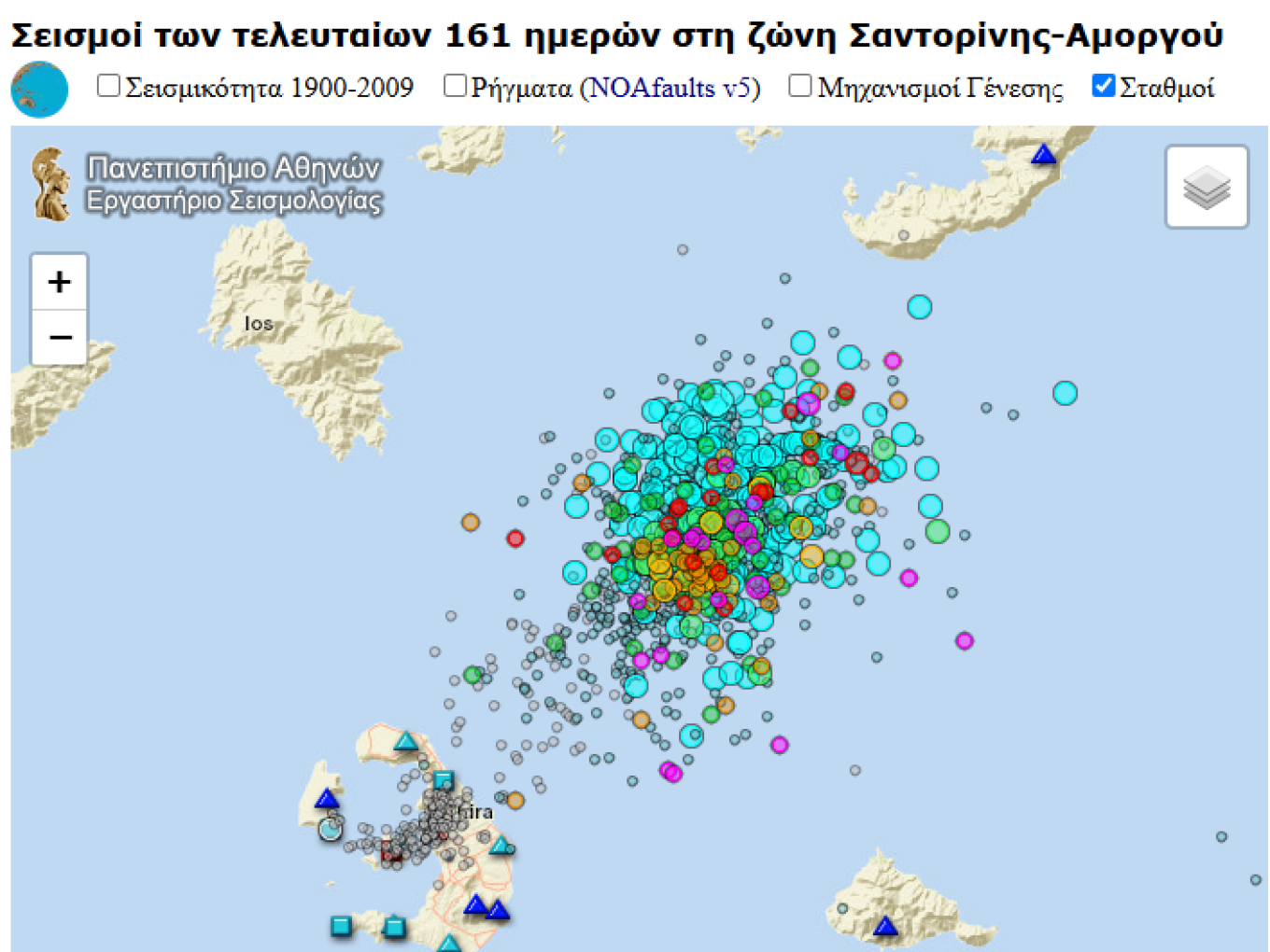Screen dimensions: 1270x952
Task: Zoom out with the minus button
Action: click(x=60, y=337)
